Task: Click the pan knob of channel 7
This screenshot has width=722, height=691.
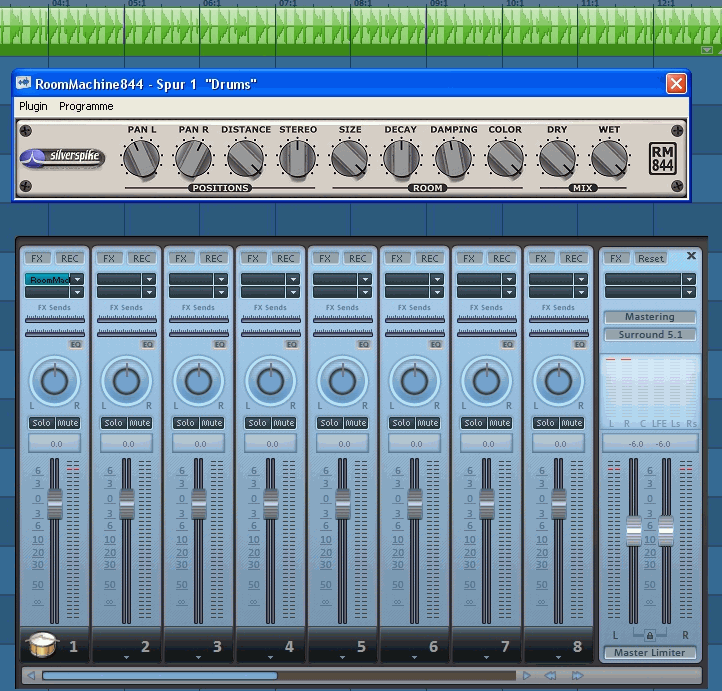Action: [x=486, y=381]
